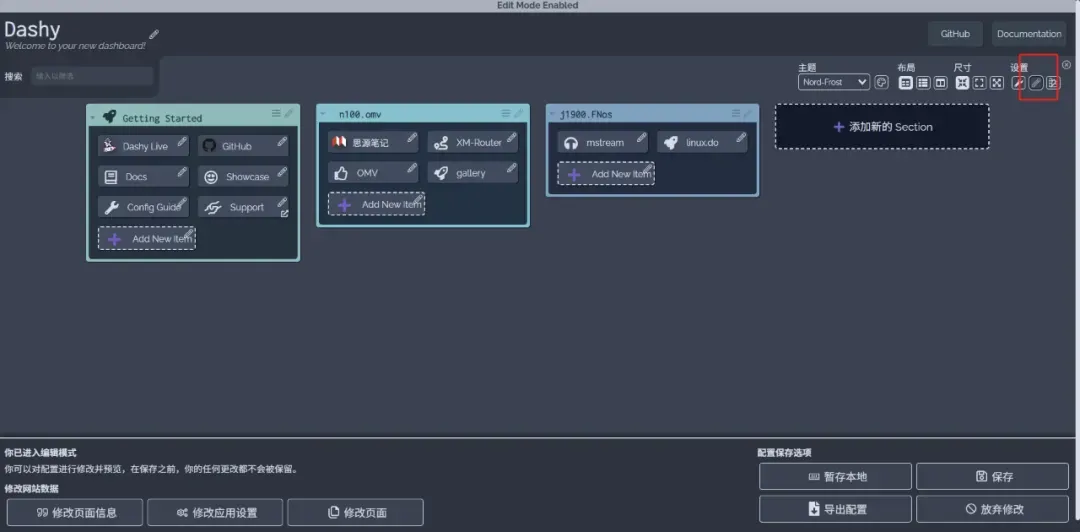Image resolution: width=1080 pixels, height=532 pixels.
Task: Set item size to large
Action: 997,83
